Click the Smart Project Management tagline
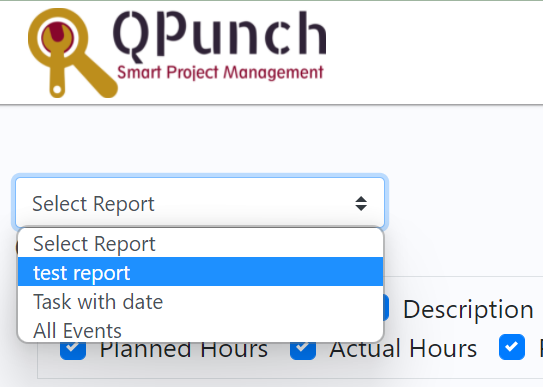This screenshot has height=387, width=543. pyautogui.click(x=220, y=73)
